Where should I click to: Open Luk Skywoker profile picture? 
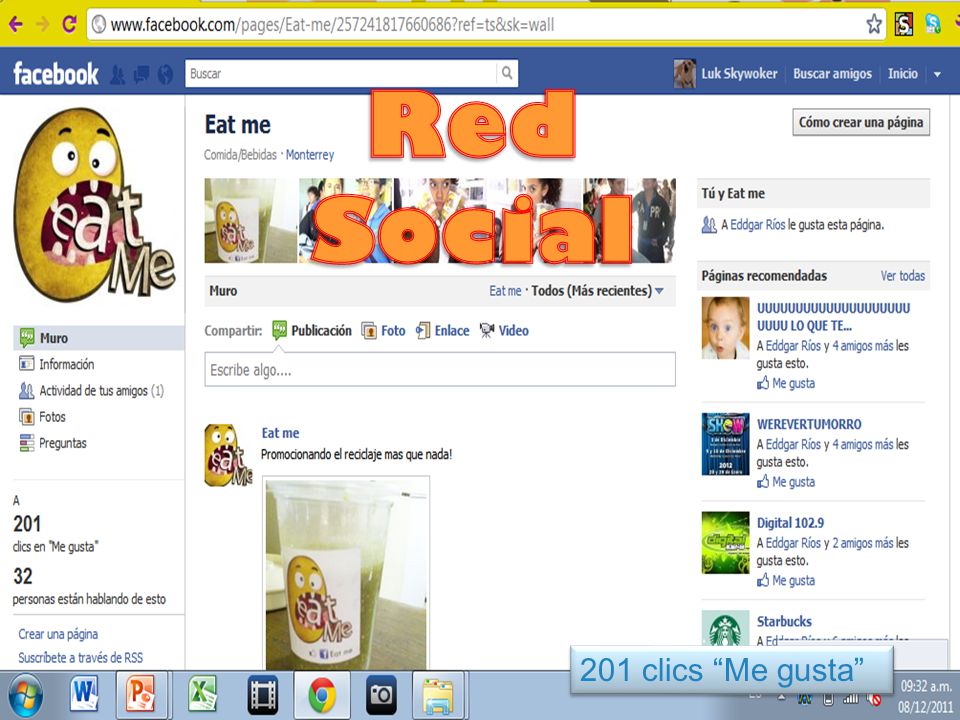(x=684, y=74)
